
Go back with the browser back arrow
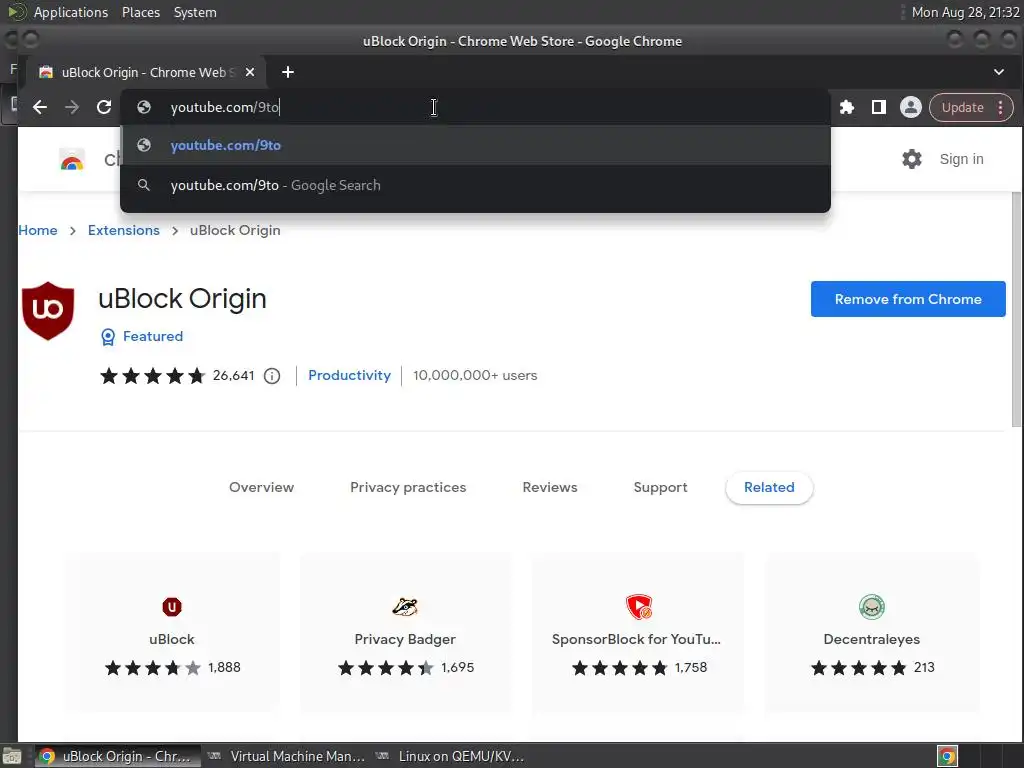40,107
